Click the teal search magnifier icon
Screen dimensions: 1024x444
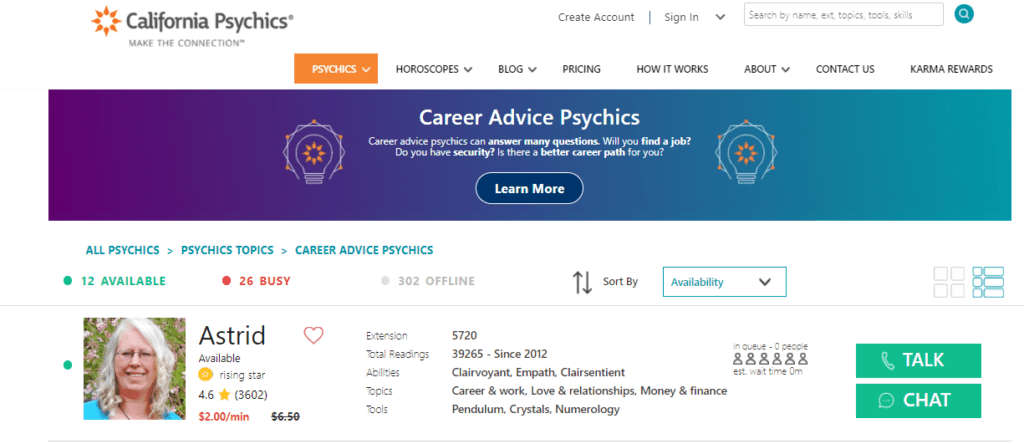963,14
